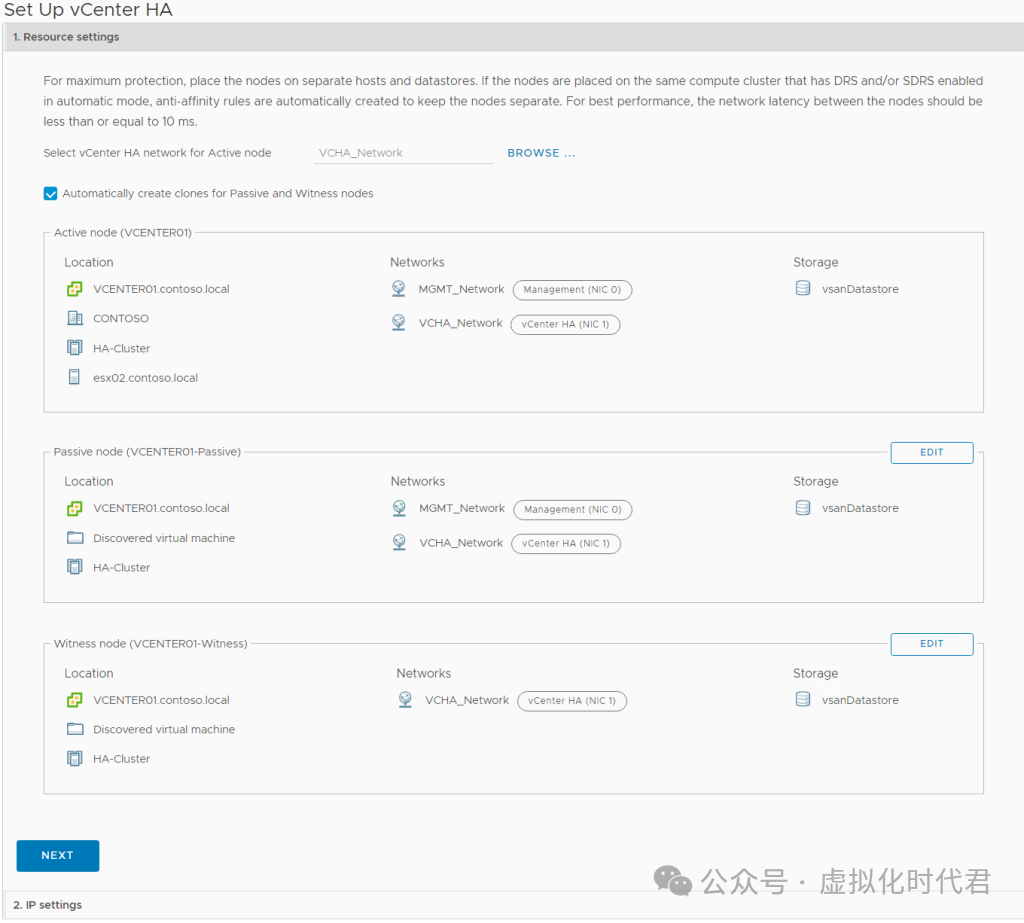Click the VCHA_Network icon in Witness node
This screenshot has width=1024, height=923.
[405, 700]
